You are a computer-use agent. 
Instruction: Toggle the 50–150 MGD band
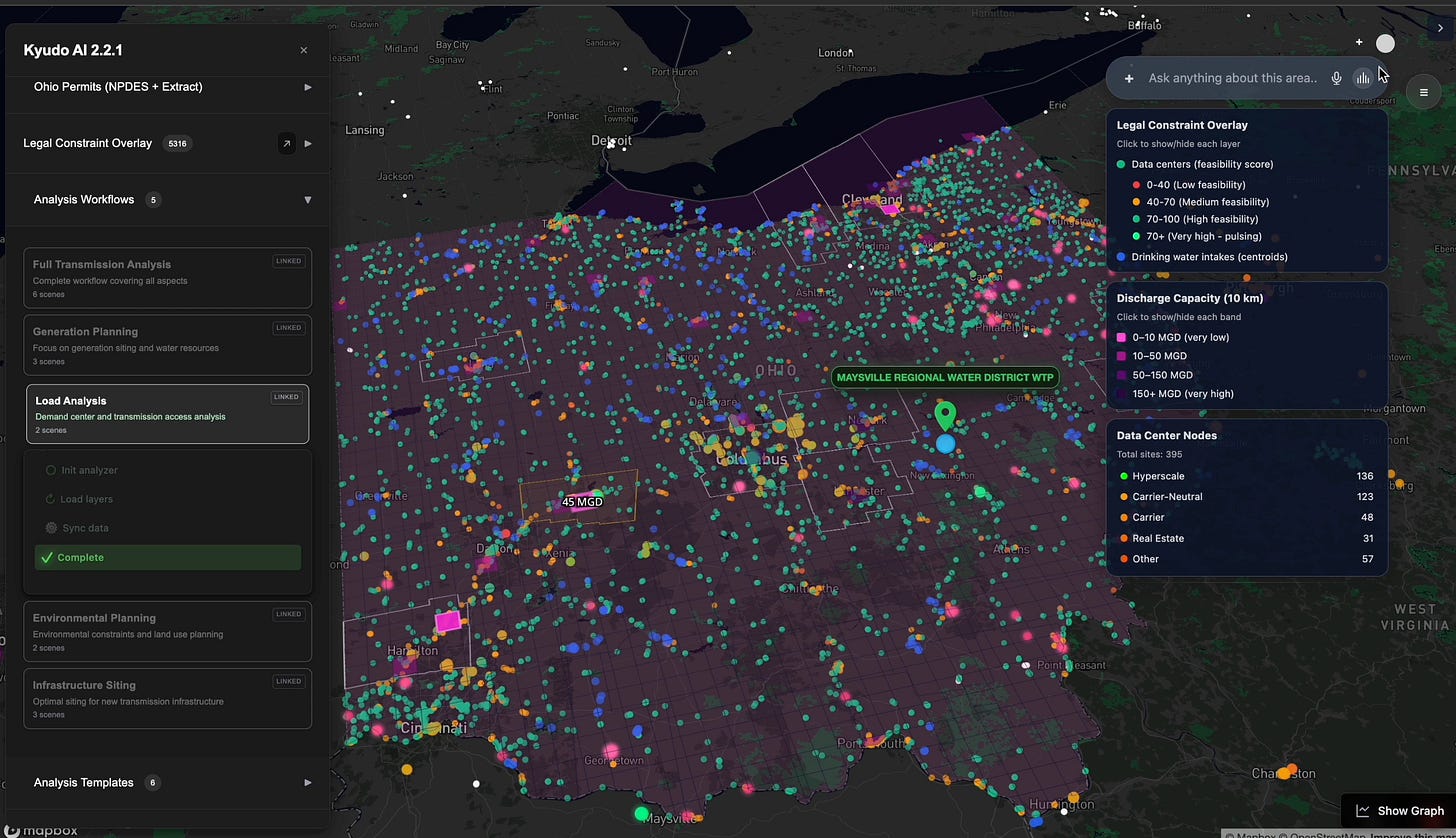(x=1155, y=375)
